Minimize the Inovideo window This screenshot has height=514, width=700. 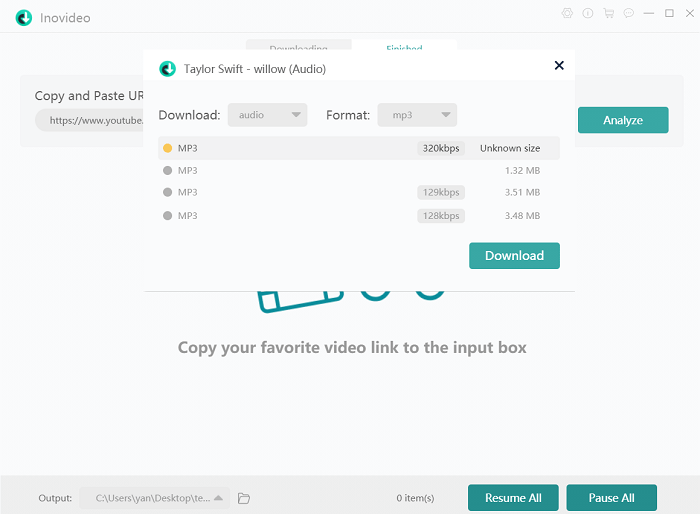click(649, 13)
